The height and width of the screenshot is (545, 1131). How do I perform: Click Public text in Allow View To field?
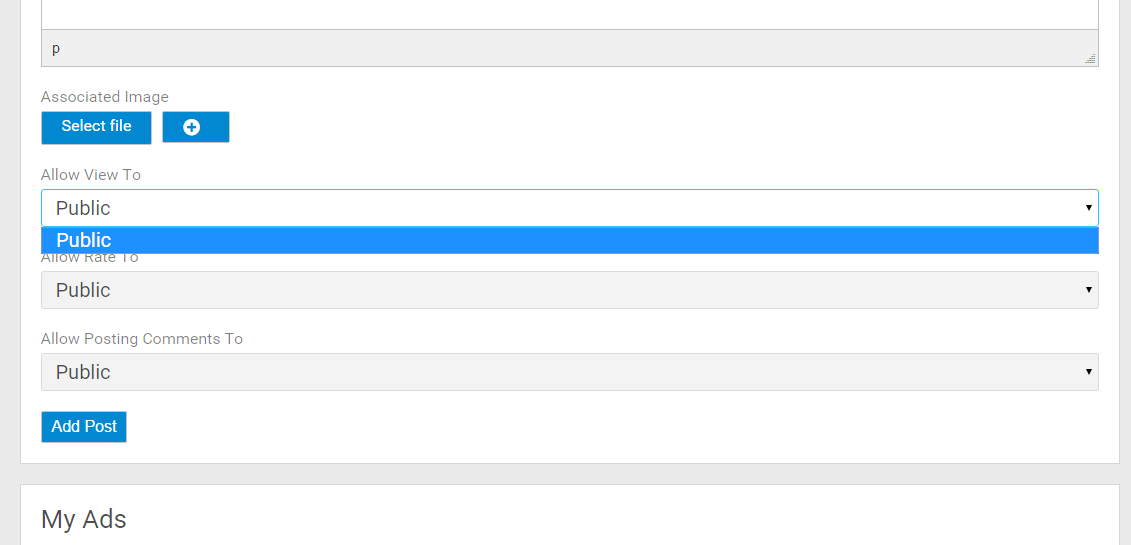click(x=84, y=208)
